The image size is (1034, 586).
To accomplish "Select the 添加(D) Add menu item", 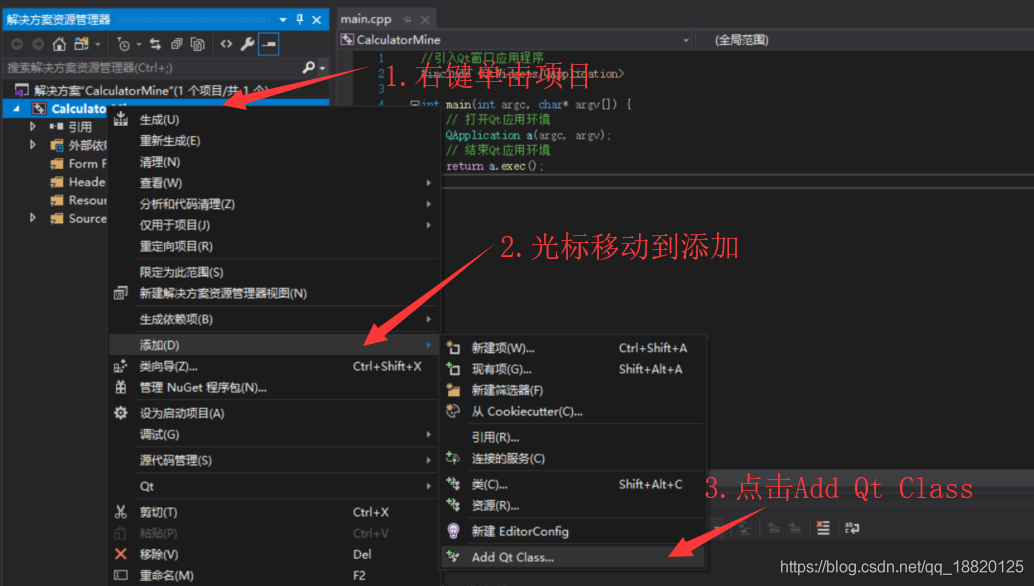I will [x=274, y=345].
